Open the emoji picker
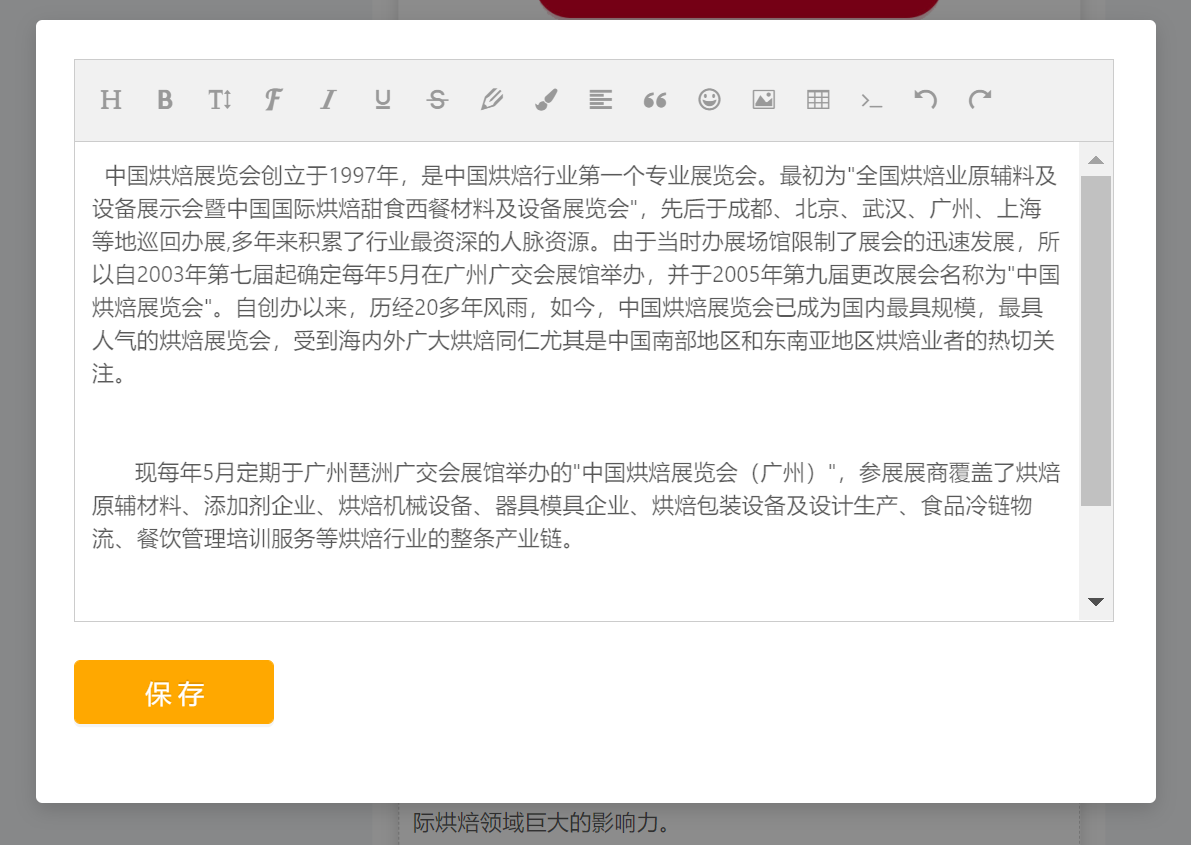 click(x=709, y=100)
